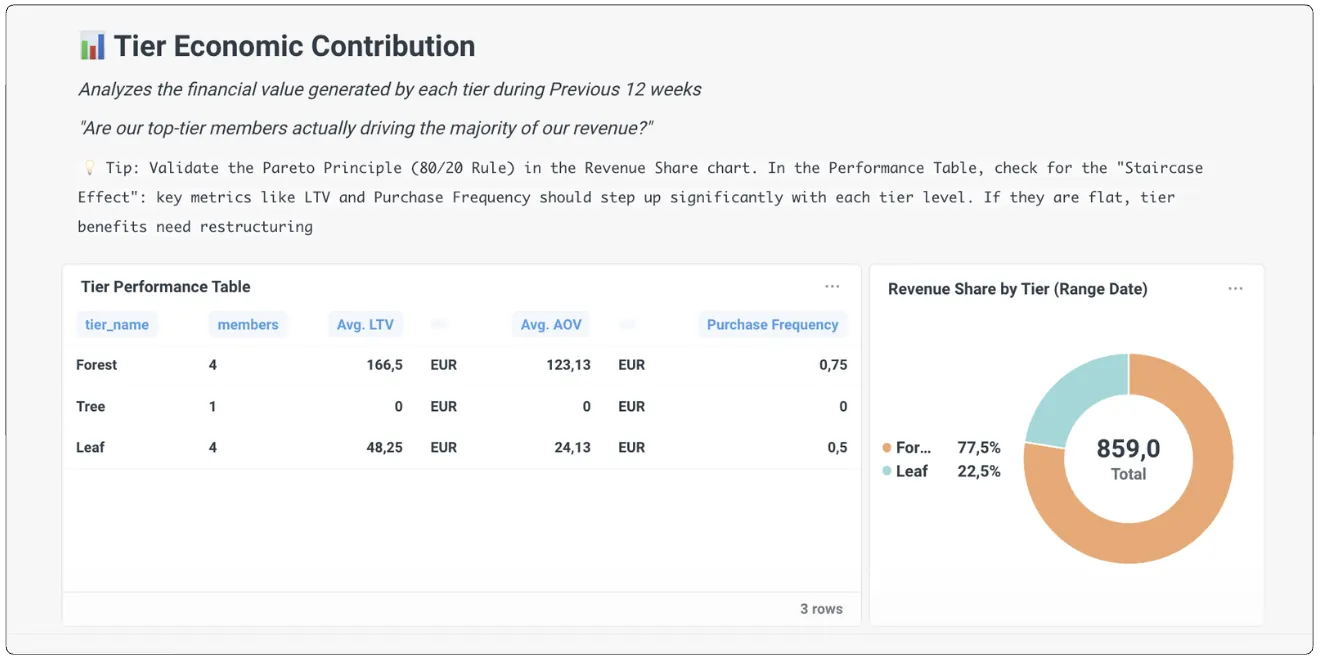Sort by the Avg. LTV column header
The width and height of the screenshot is (1320, 660).
[365, 324]
